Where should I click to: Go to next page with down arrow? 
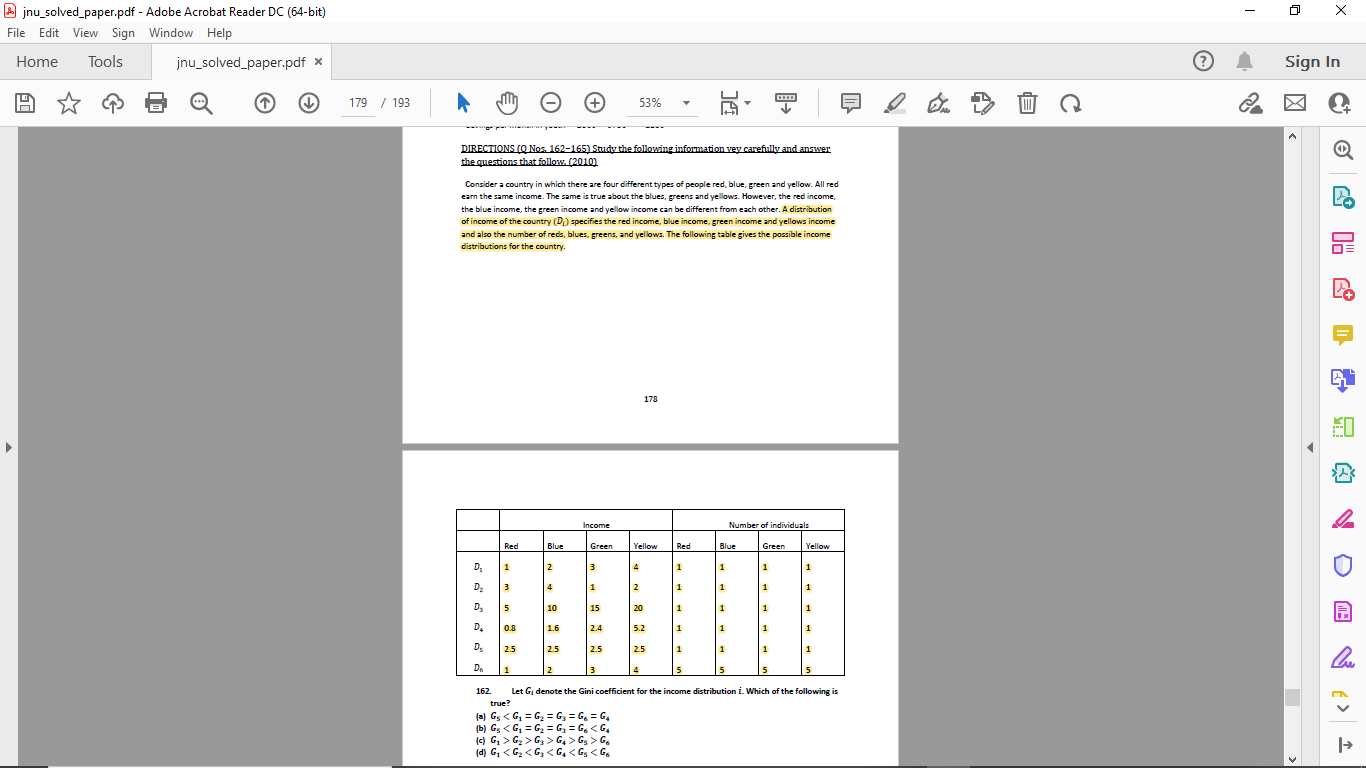(309, 103)
